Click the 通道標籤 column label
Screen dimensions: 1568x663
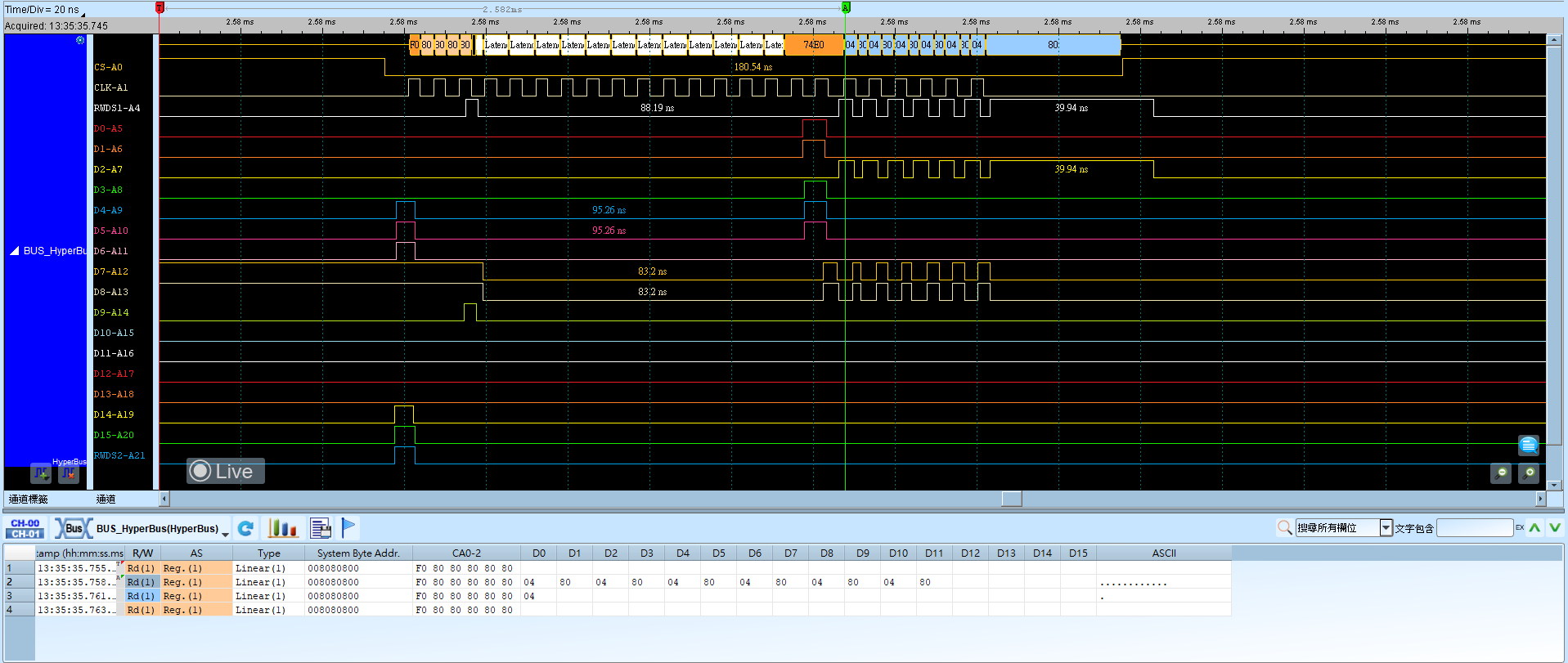[29, 499]
